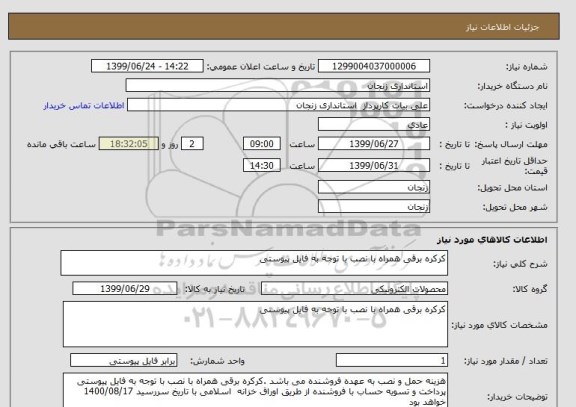Click the تاریخ و ساعت اعلان عمومی label
Viewport: 576px width, 407px height.
(x=261, y=67)
